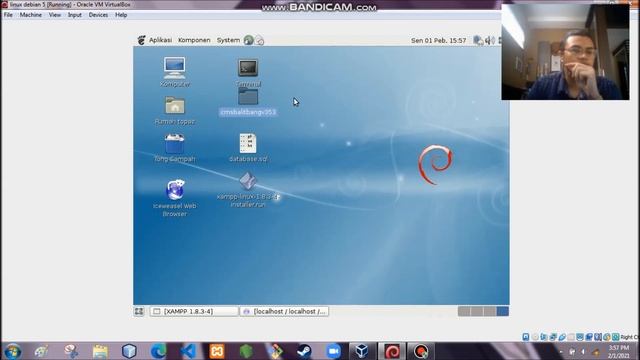Switch to localhost / localhost window button
Image resolution: width=640 pixels, height=360 pixels.
click(x=284, y=311)
